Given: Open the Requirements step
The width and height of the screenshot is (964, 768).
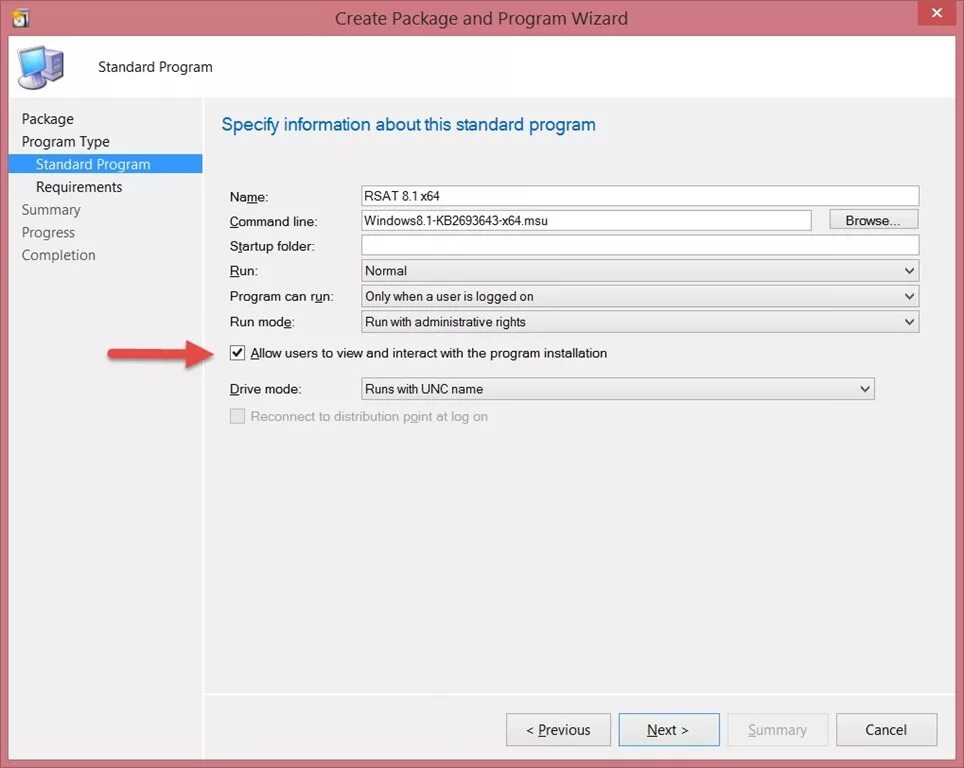Looking at the screenshot, I should pos(79,187).
